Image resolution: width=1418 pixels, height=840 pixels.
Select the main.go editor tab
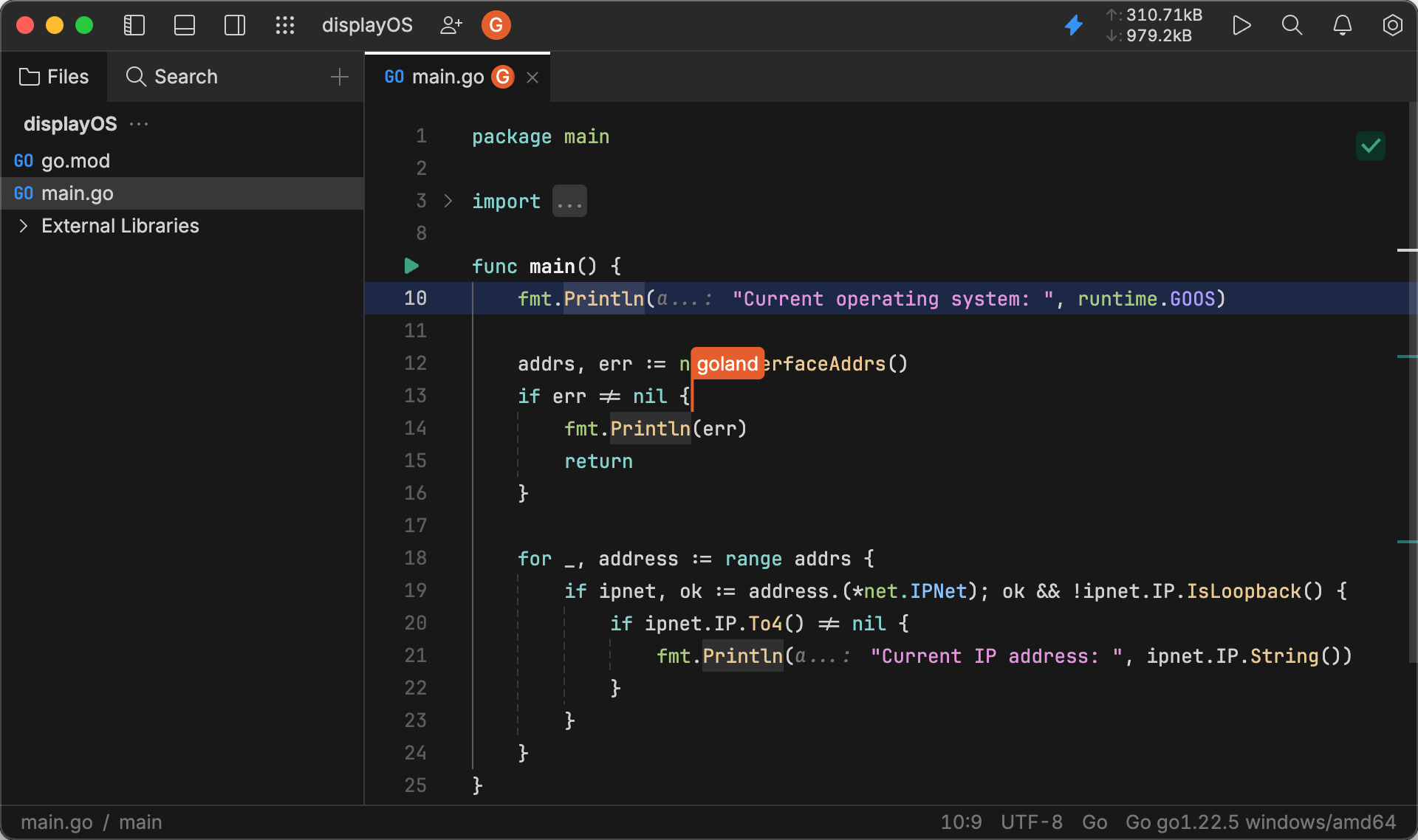[448, 77]
